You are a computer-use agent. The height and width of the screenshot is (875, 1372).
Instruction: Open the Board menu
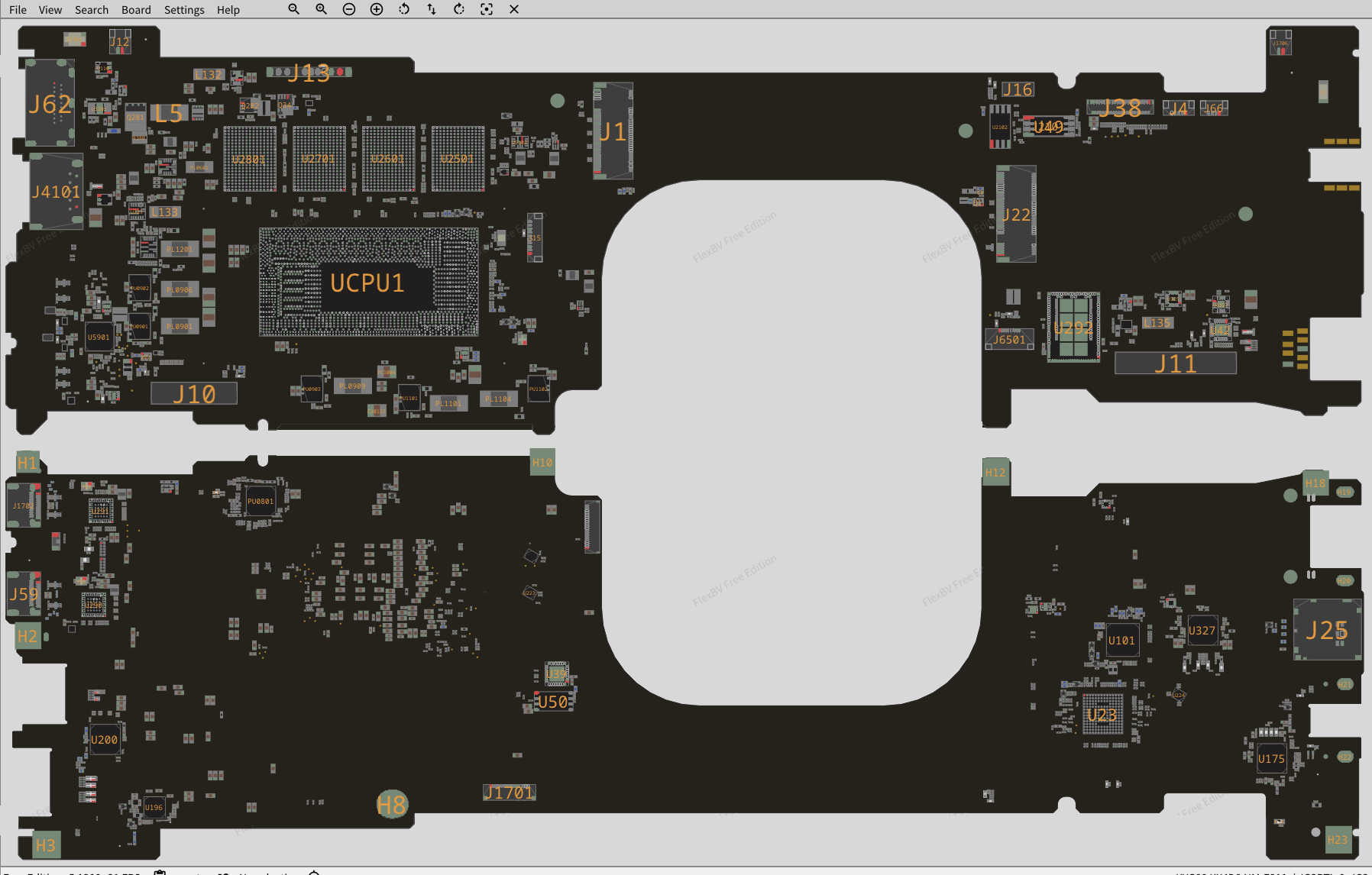136,10
